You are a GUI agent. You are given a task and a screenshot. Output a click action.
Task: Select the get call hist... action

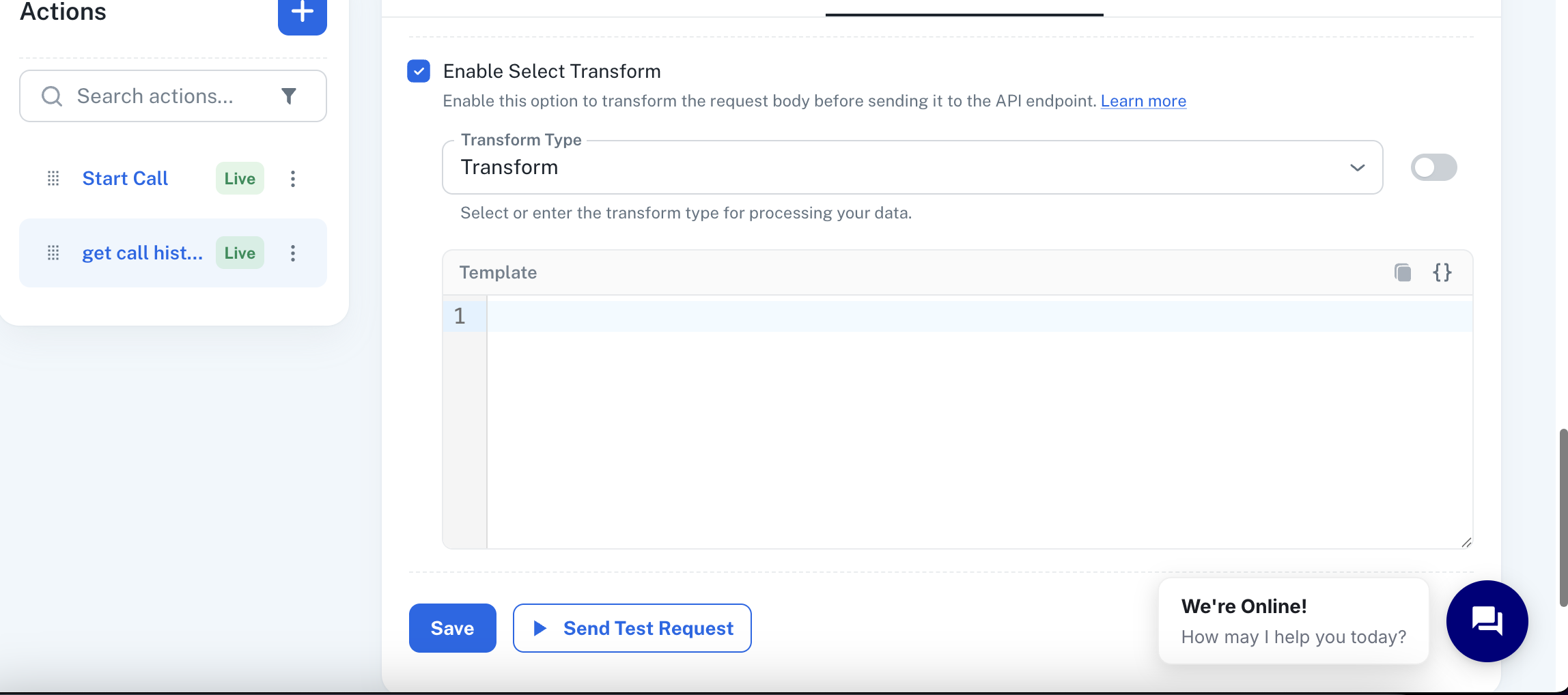coord(142,253)
